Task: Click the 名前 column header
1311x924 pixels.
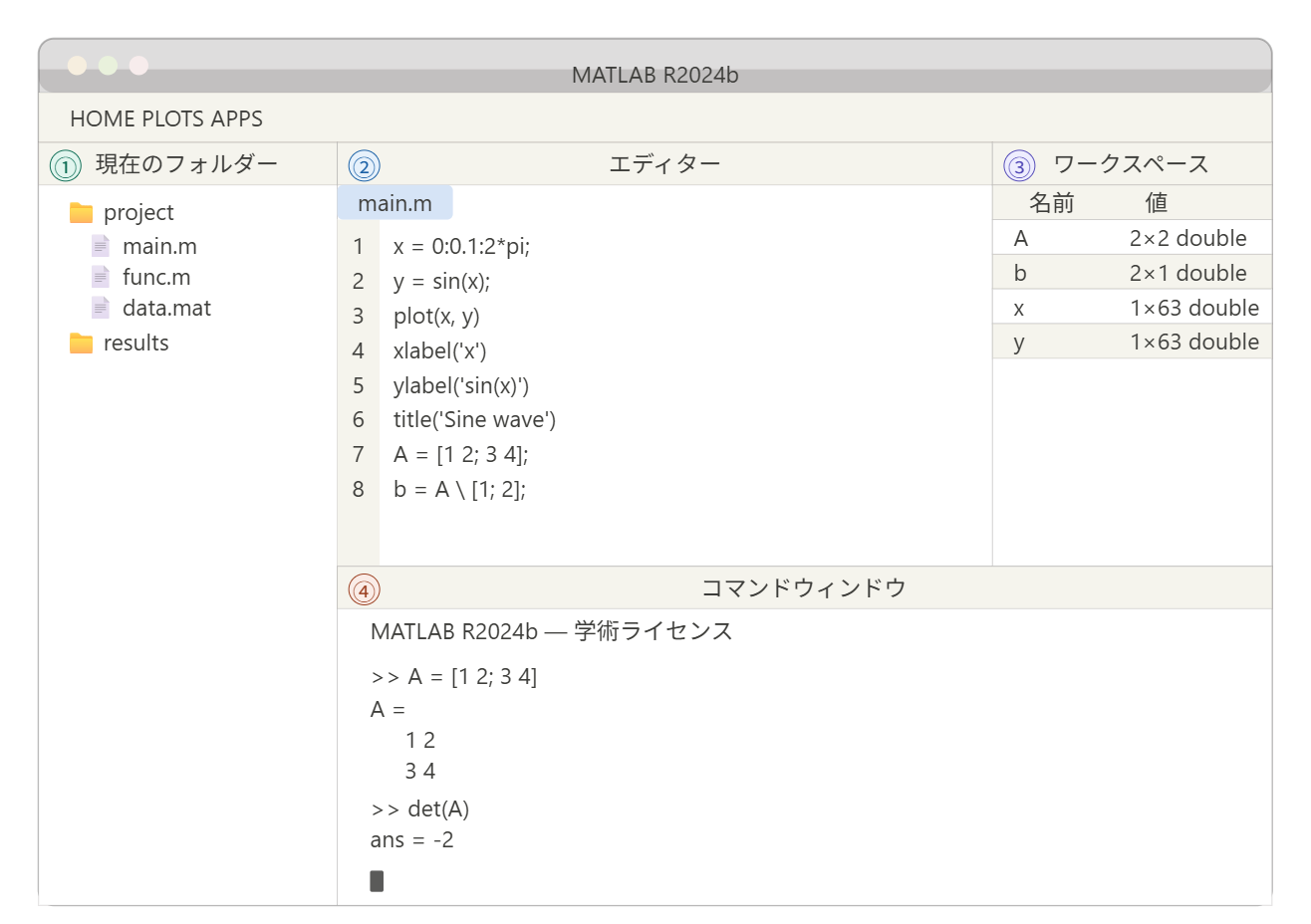Action: coord(1051,203)
